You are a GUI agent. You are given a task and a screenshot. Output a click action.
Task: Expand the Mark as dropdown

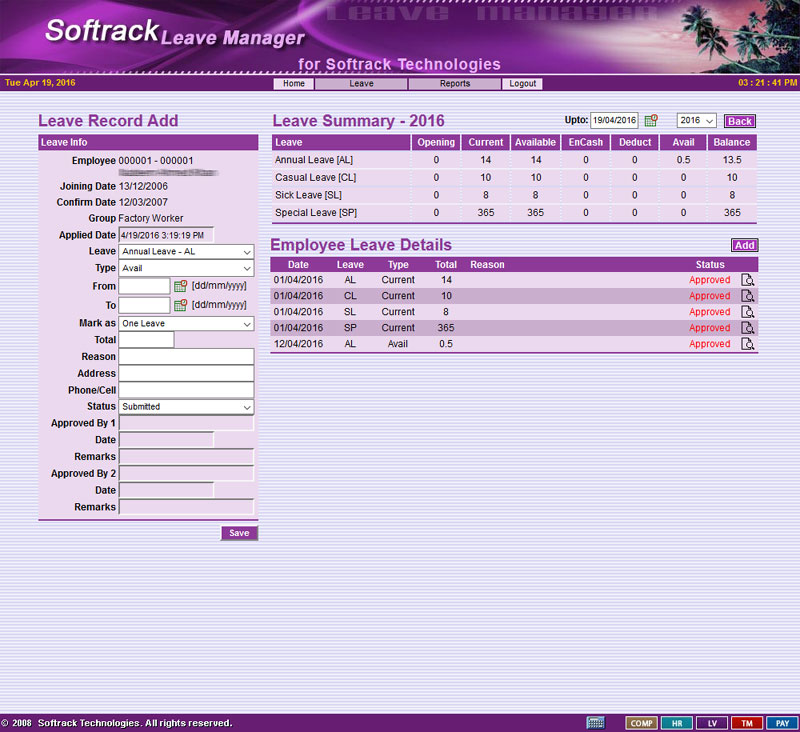pos(186,324)
